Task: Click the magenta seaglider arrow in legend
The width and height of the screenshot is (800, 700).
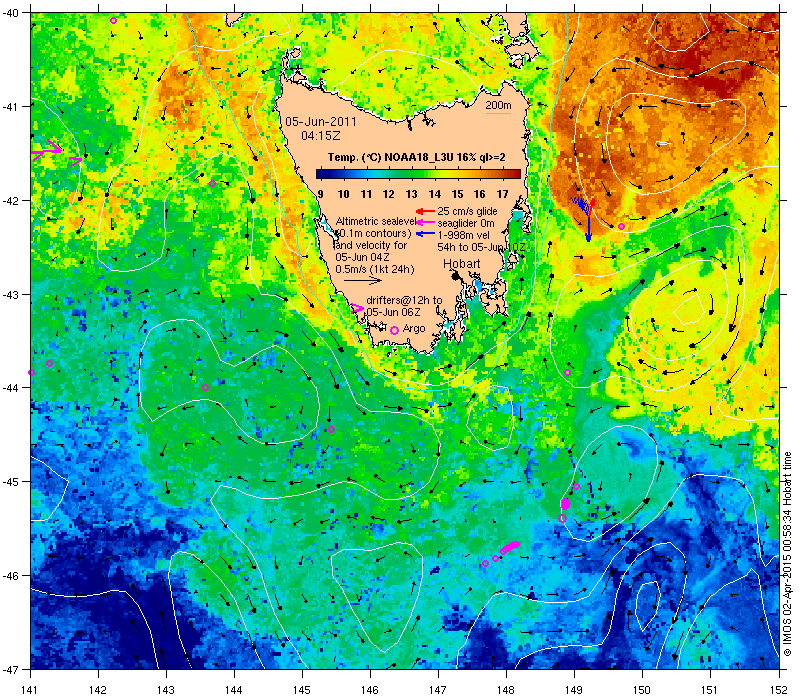Action: click(425, 222)
